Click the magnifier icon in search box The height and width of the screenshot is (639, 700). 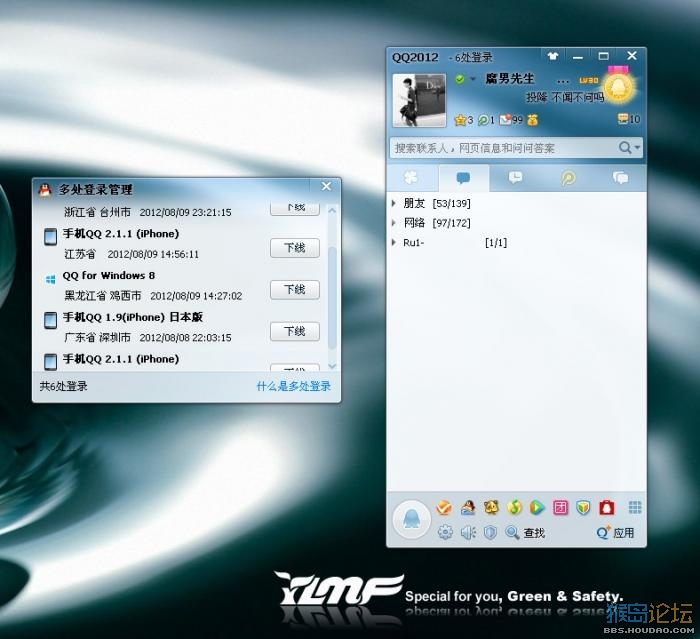[625, 147]
